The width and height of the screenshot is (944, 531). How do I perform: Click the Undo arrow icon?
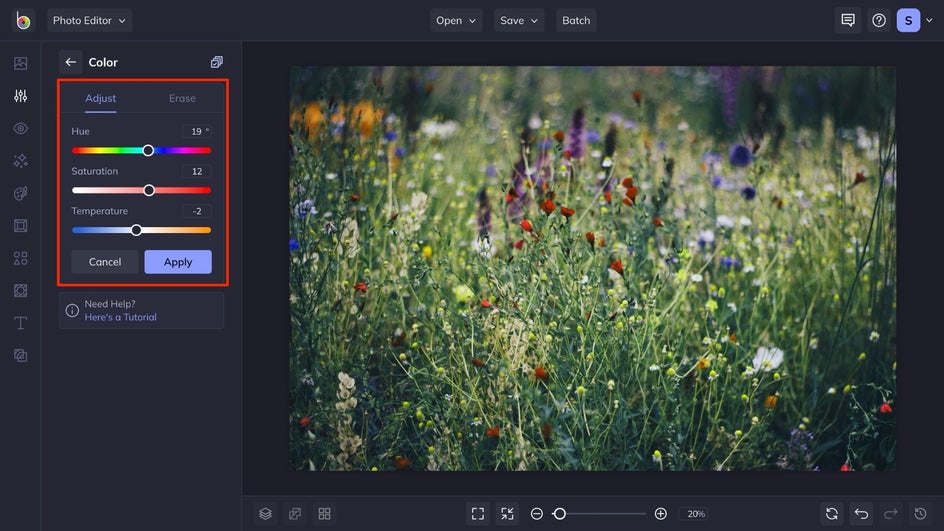point(861,513)
